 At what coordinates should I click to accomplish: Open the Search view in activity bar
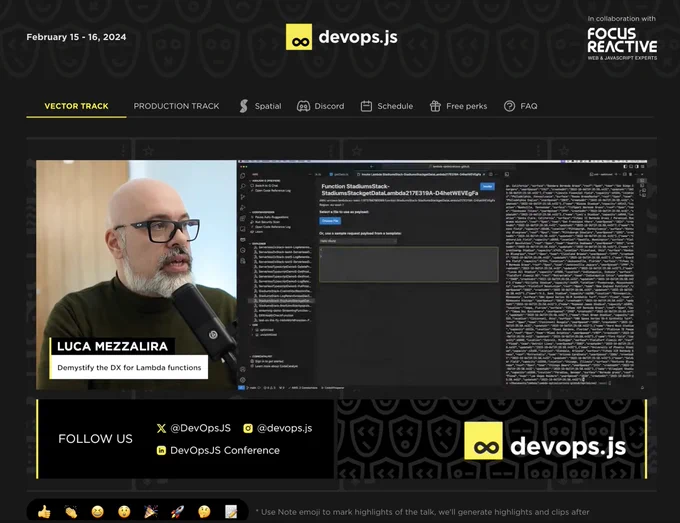[243, 186]
